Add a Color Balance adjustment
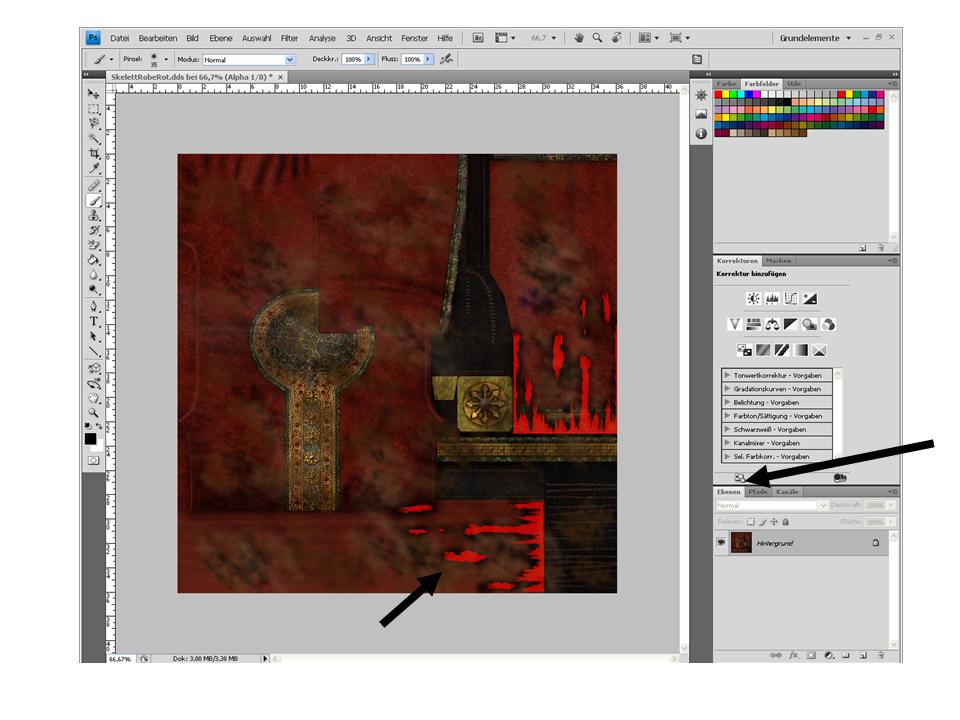Image resolution: width=960 pixels, height=720 pixels. tap(772, 324)
